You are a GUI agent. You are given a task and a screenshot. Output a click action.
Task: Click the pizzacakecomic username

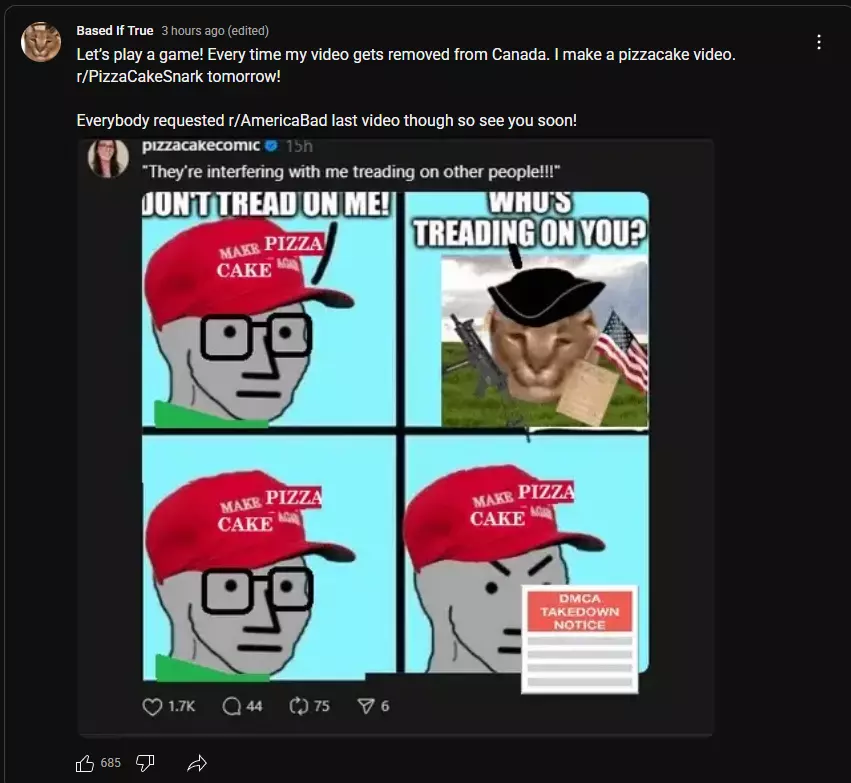(x=201, y=145)
